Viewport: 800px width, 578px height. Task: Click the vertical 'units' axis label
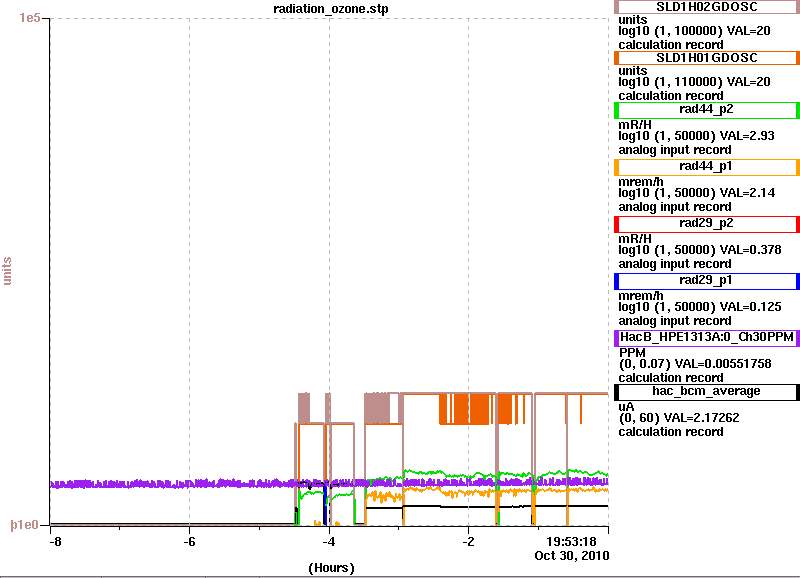[x=7, y=271]
